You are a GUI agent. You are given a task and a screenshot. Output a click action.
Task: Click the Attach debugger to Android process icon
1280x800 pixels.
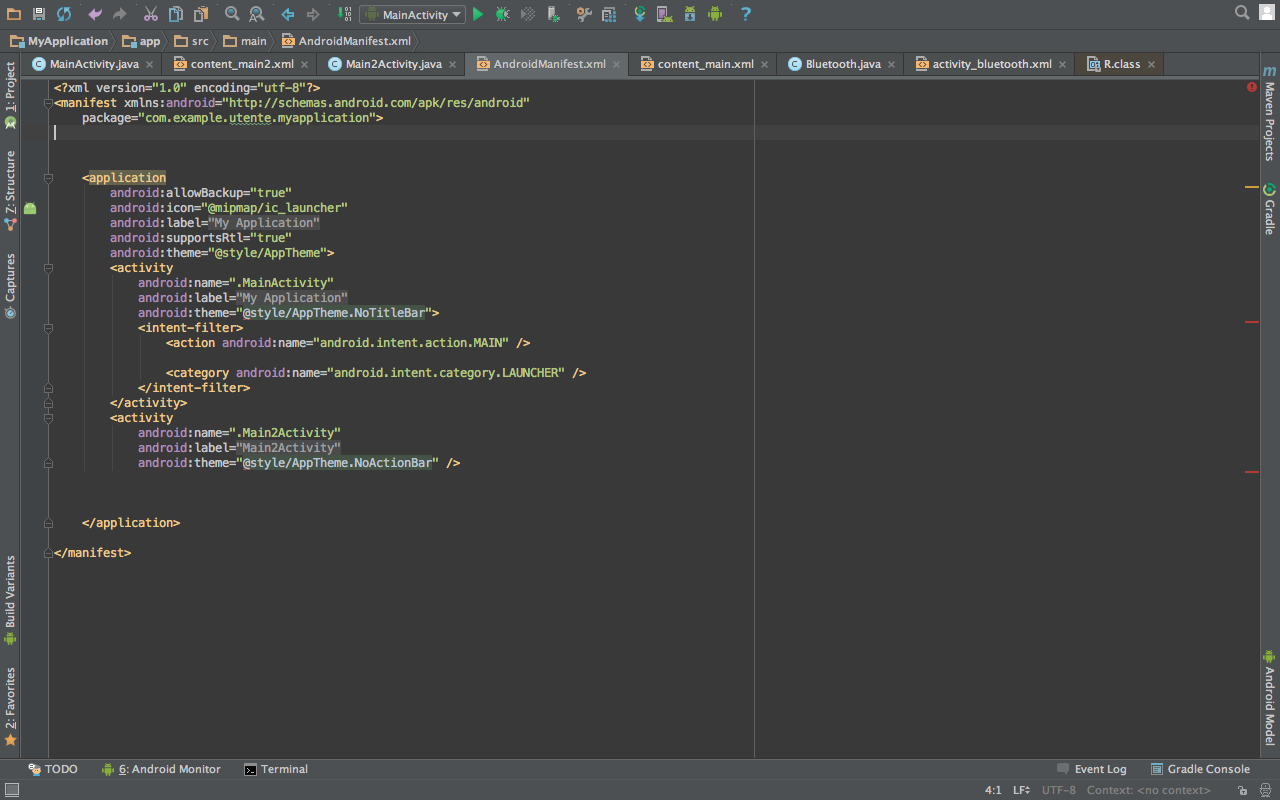click(554, 14)
